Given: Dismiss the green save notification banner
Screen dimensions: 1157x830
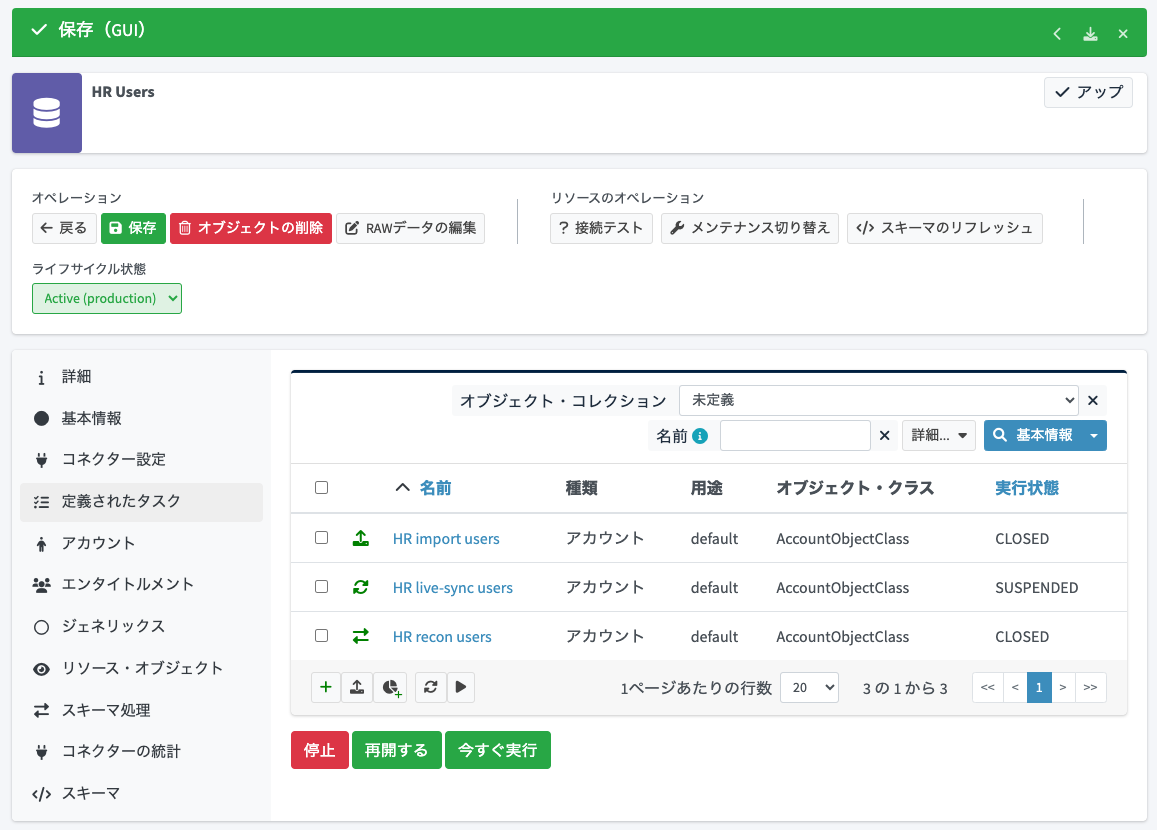Looking at the screenshot, I should (1123, 34).
